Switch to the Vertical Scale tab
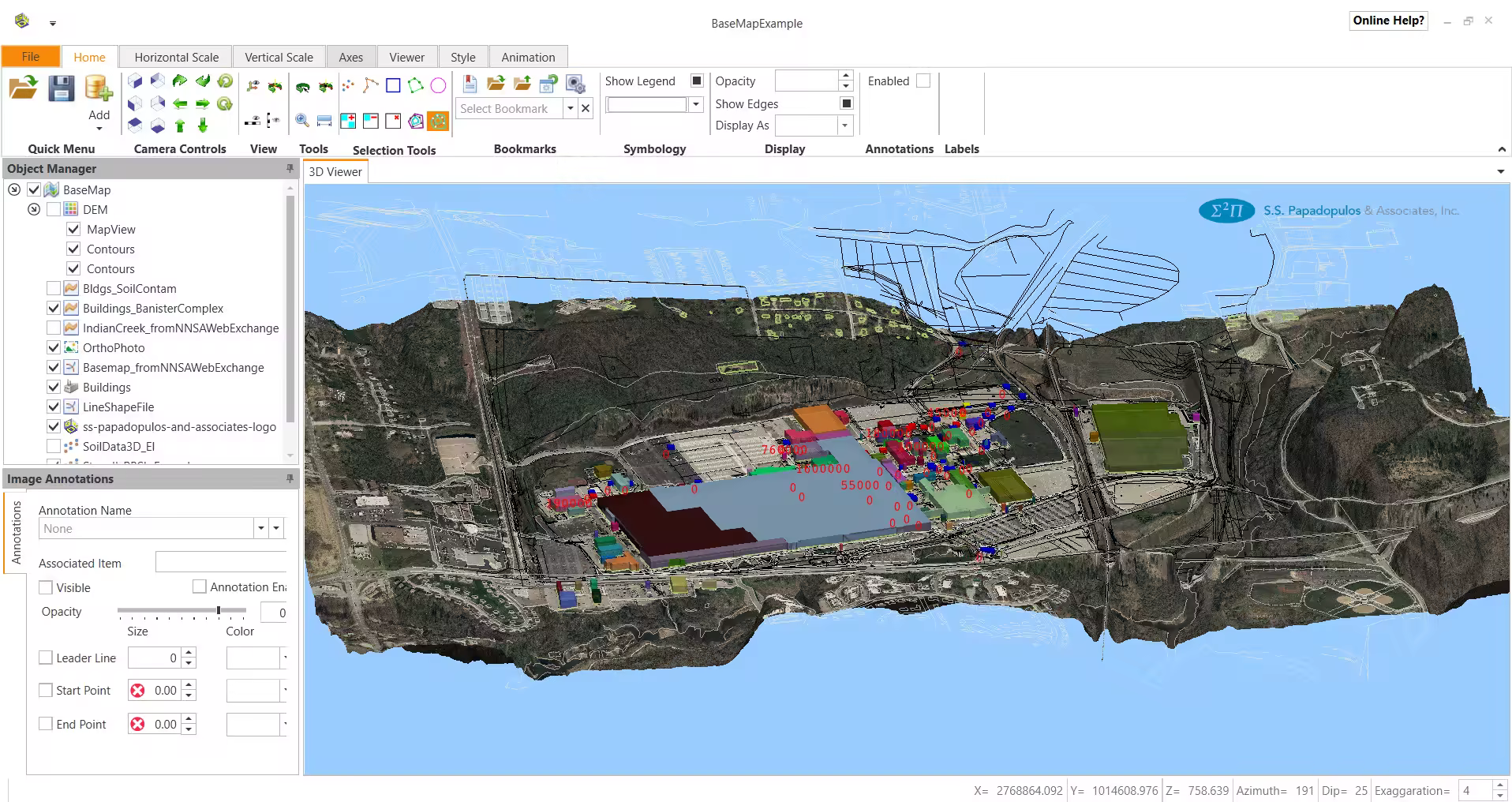The image size is (1512, 802). [x=279, y=57]
